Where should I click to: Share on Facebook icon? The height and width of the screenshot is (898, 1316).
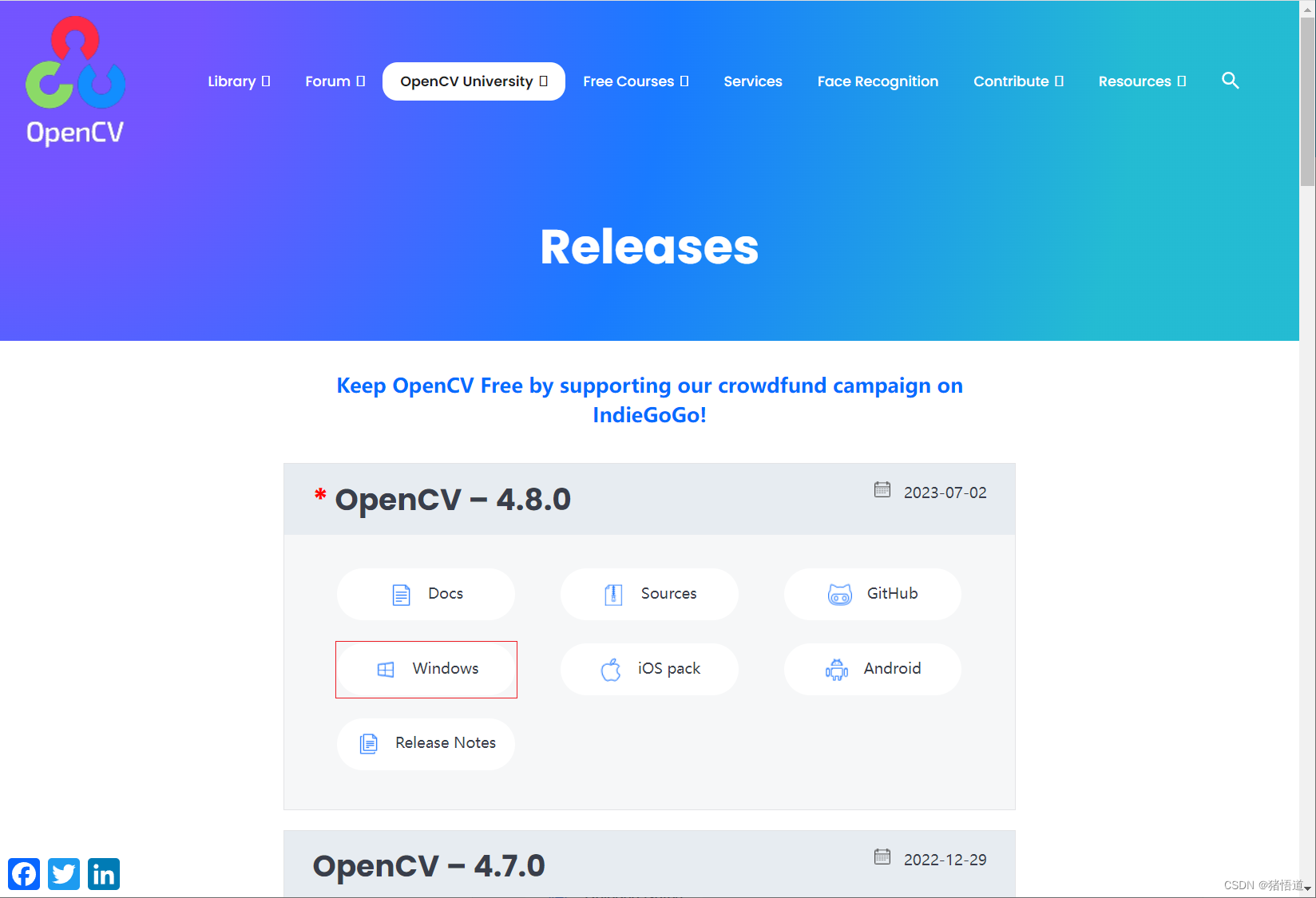(24, 874)
